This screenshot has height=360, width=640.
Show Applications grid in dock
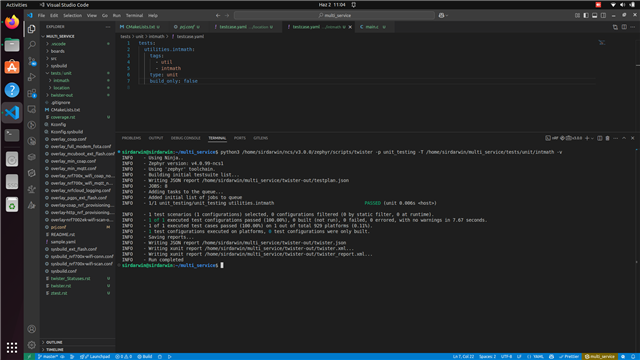tap(12, 347)
